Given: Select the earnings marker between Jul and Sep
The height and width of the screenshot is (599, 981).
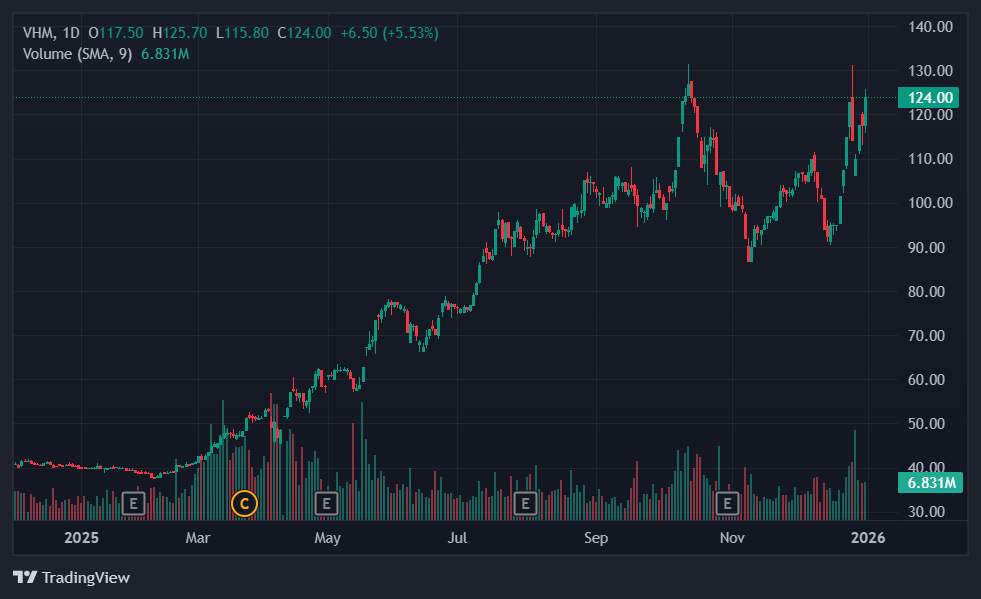Looking at the screenshot, I should (x=522, y=503).
